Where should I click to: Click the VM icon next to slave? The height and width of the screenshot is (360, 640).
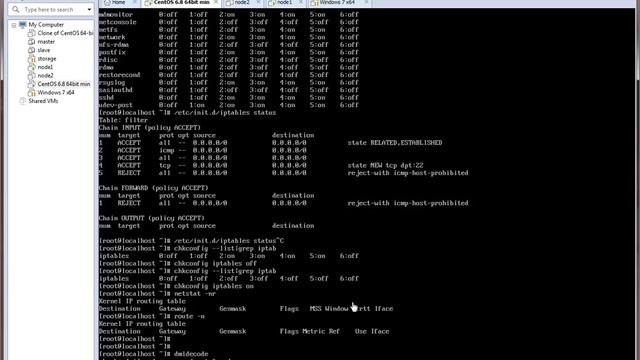31,50
